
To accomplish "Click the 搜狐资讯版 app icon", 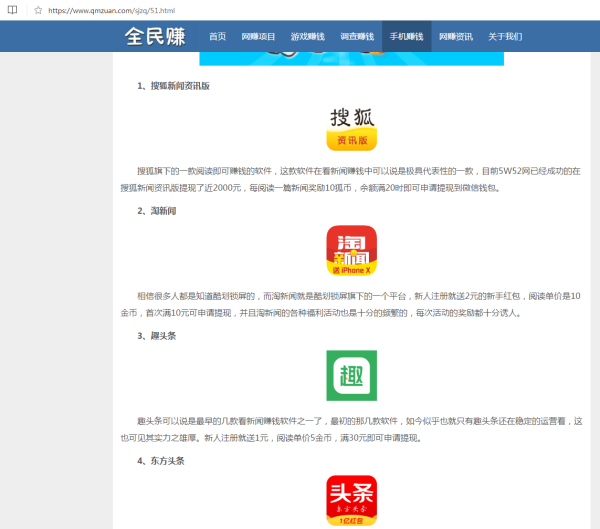I will [352, 129].
